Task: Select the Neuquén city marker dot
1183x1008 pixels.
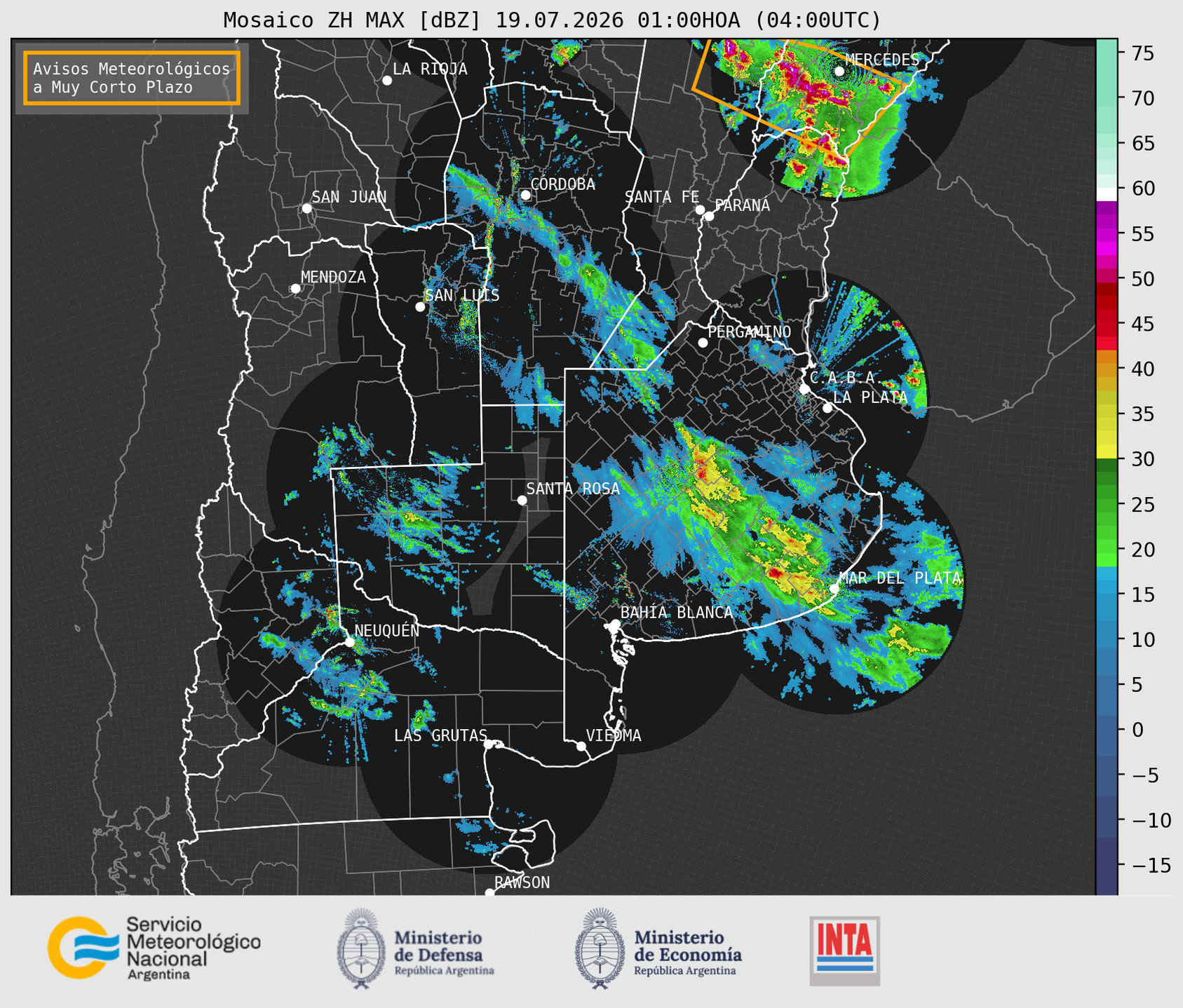Action: [x=350, y=642]
